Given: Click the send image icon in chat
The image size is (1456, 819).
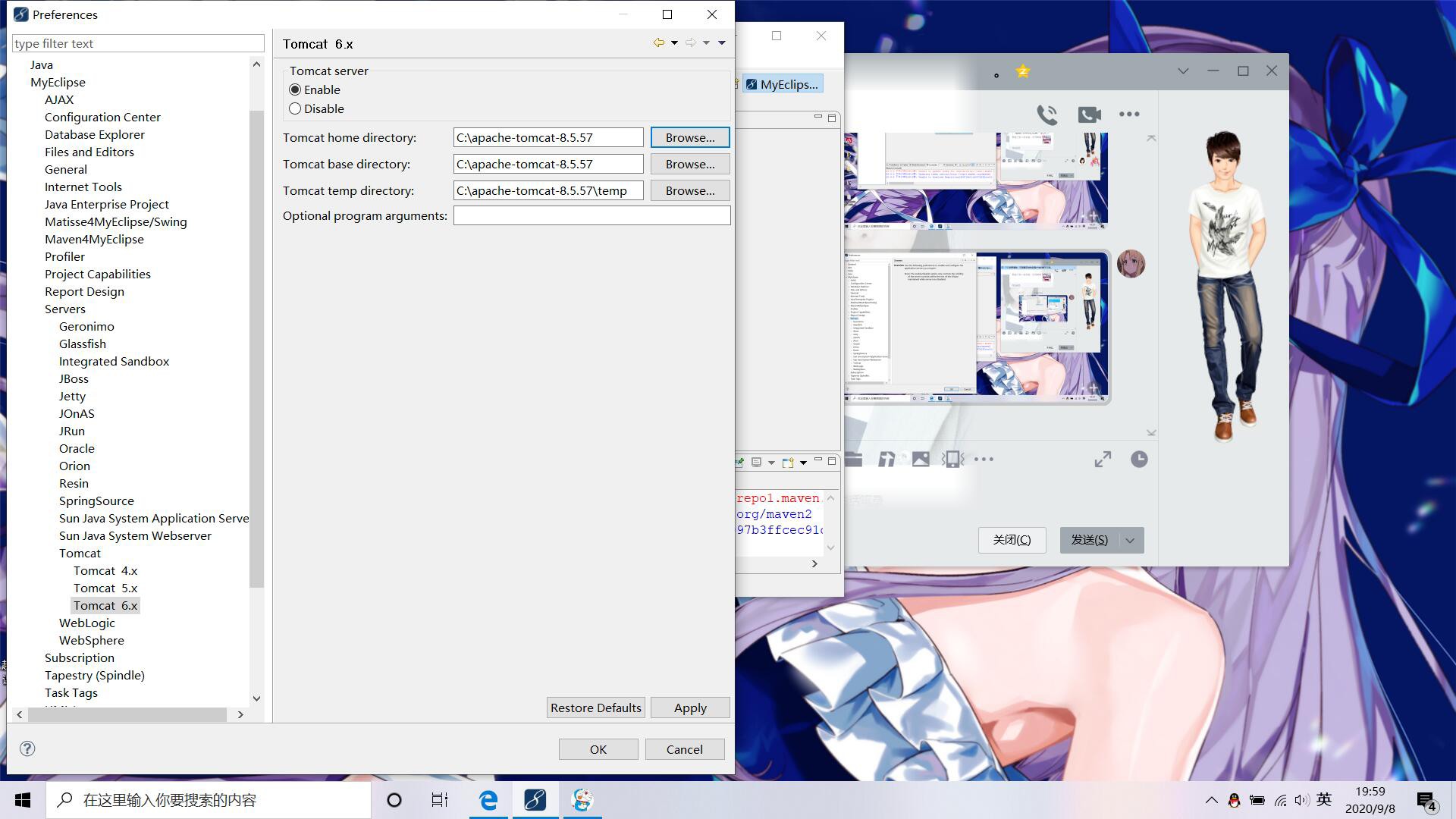Looking at the screenshot, I should tap(921, 460).
